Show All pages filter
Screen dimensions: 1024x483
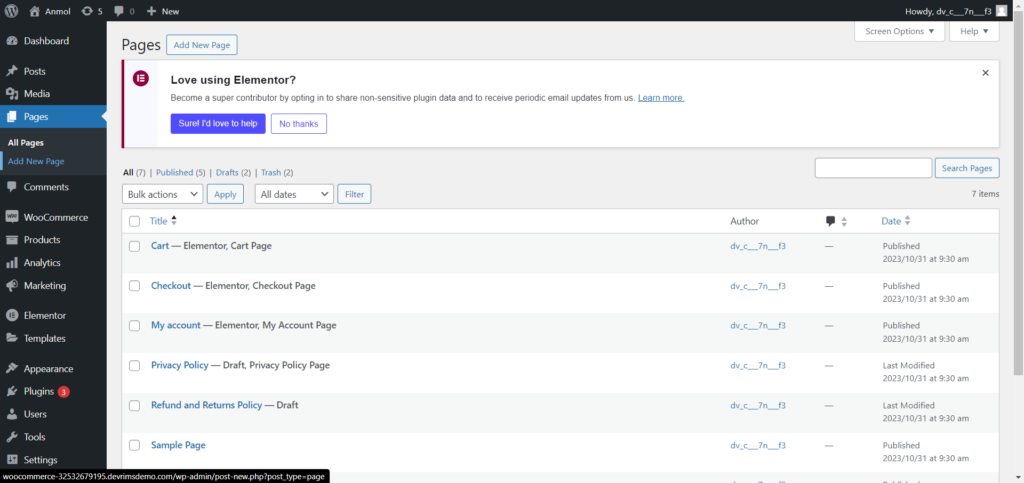pos(128,173)
